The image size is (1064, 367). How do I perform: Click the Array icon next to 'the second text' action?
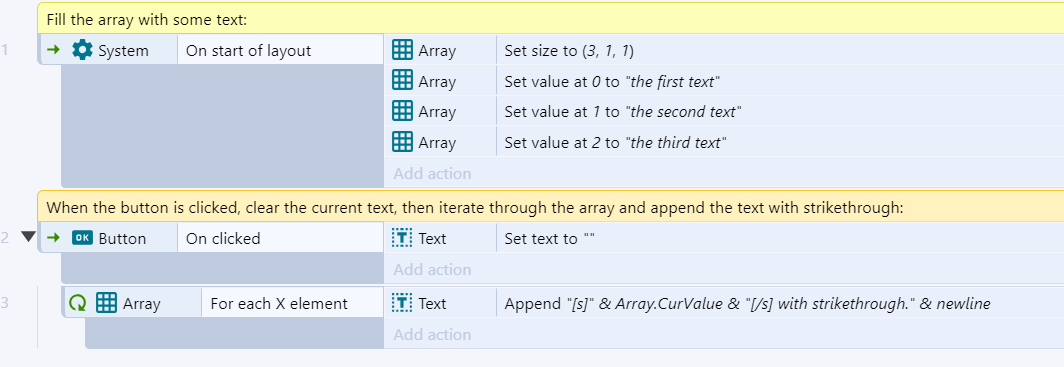coord(402,111)
